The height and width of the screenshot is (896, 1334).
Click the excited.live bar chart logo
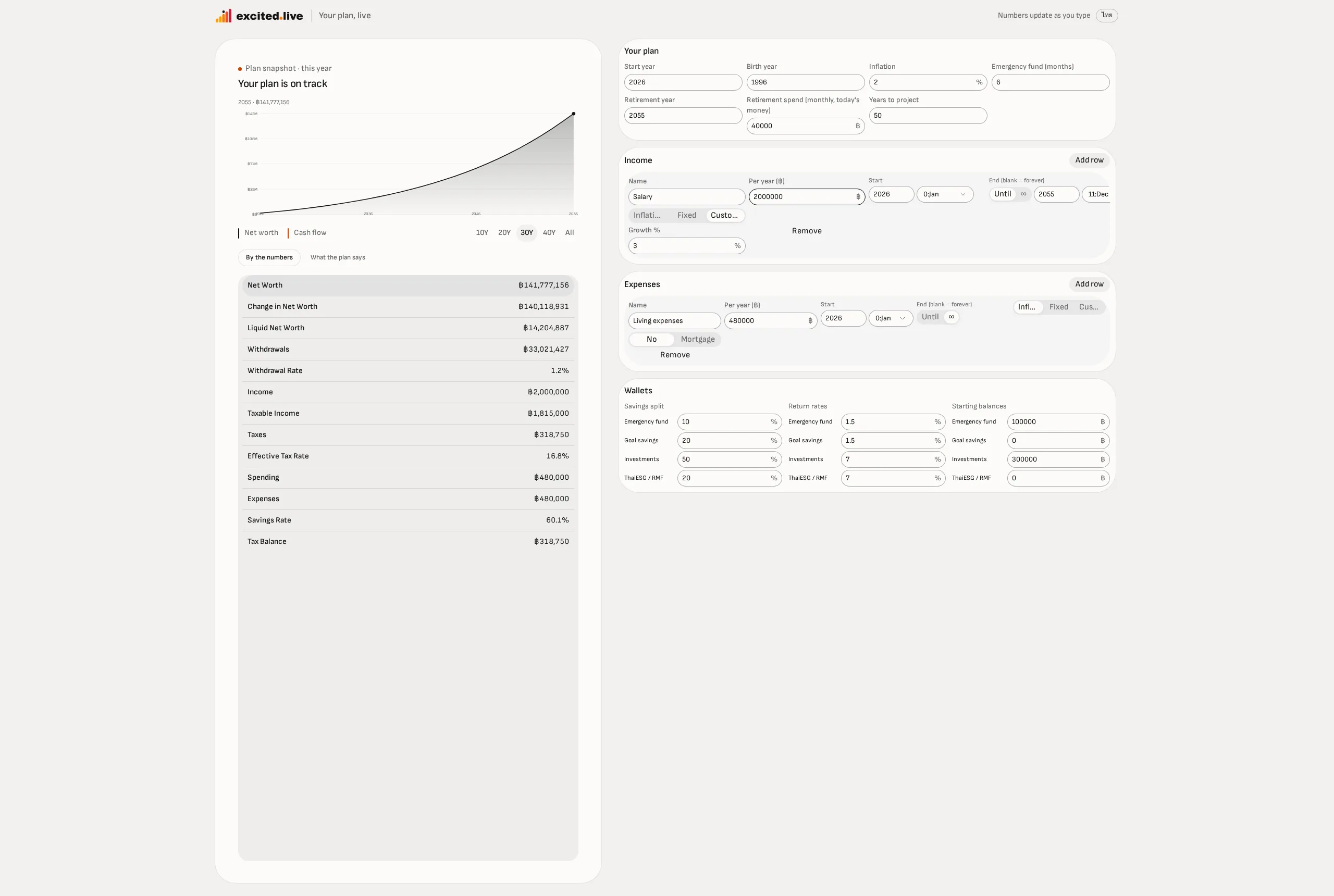pyautogui.click(x=224, y=16)
